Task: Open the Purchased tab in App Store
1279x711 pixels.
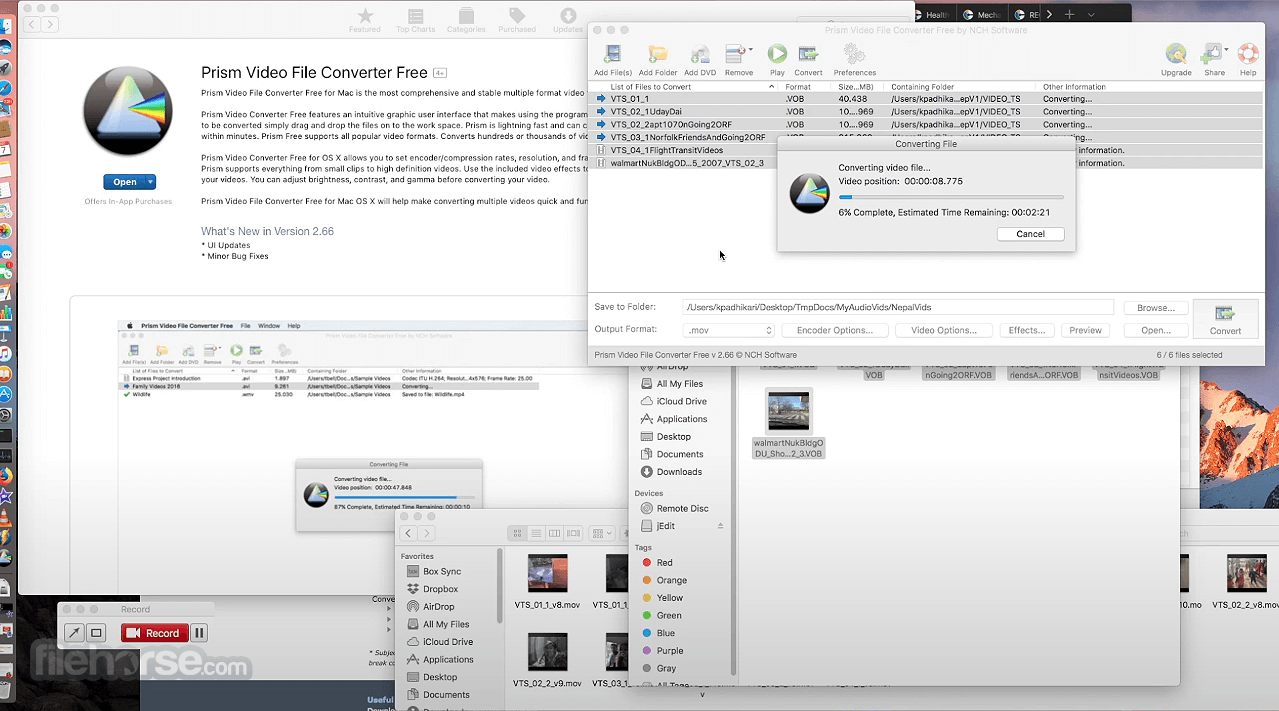Action: tap(517, 20)
